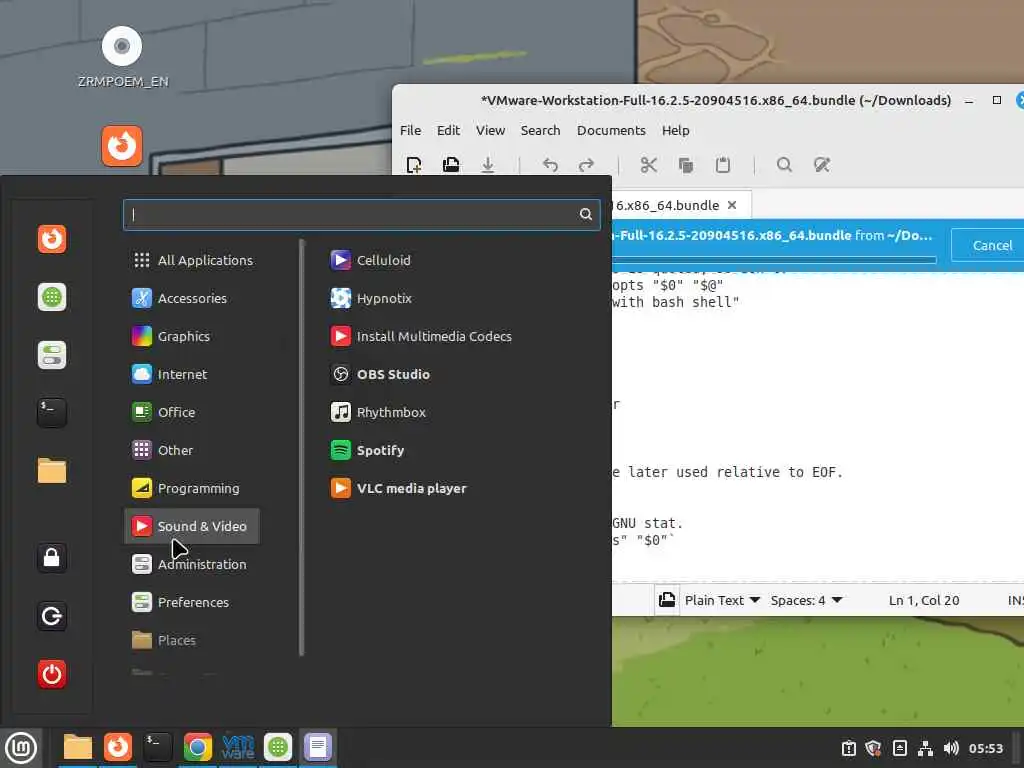Open Firefox from menu favorites sidebar

pyautogui.click(x=52, y=239)
